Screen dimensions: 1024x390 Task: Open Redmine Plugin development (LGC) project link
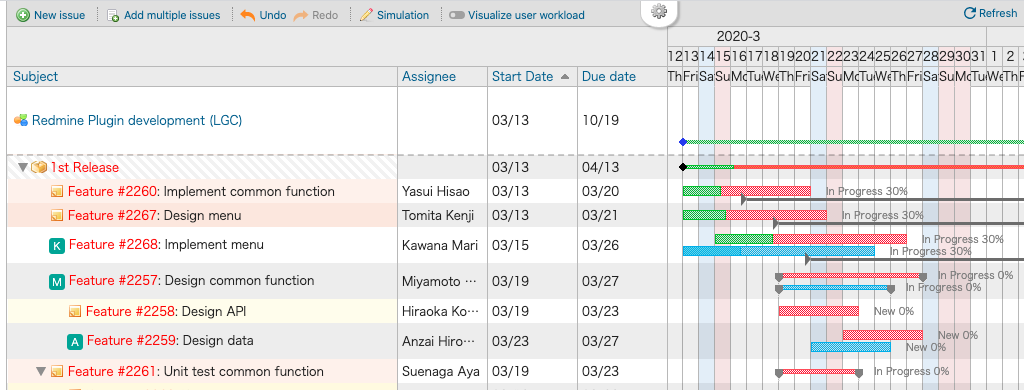click(136, 120)
